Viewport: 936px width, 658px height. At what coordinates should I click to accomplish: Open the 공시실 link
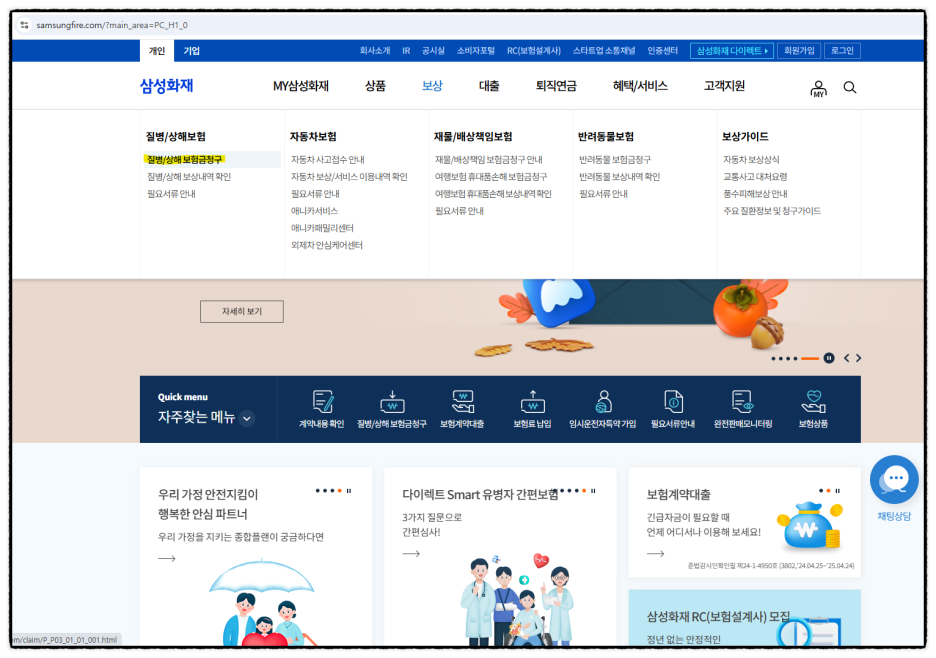(433, 51)
